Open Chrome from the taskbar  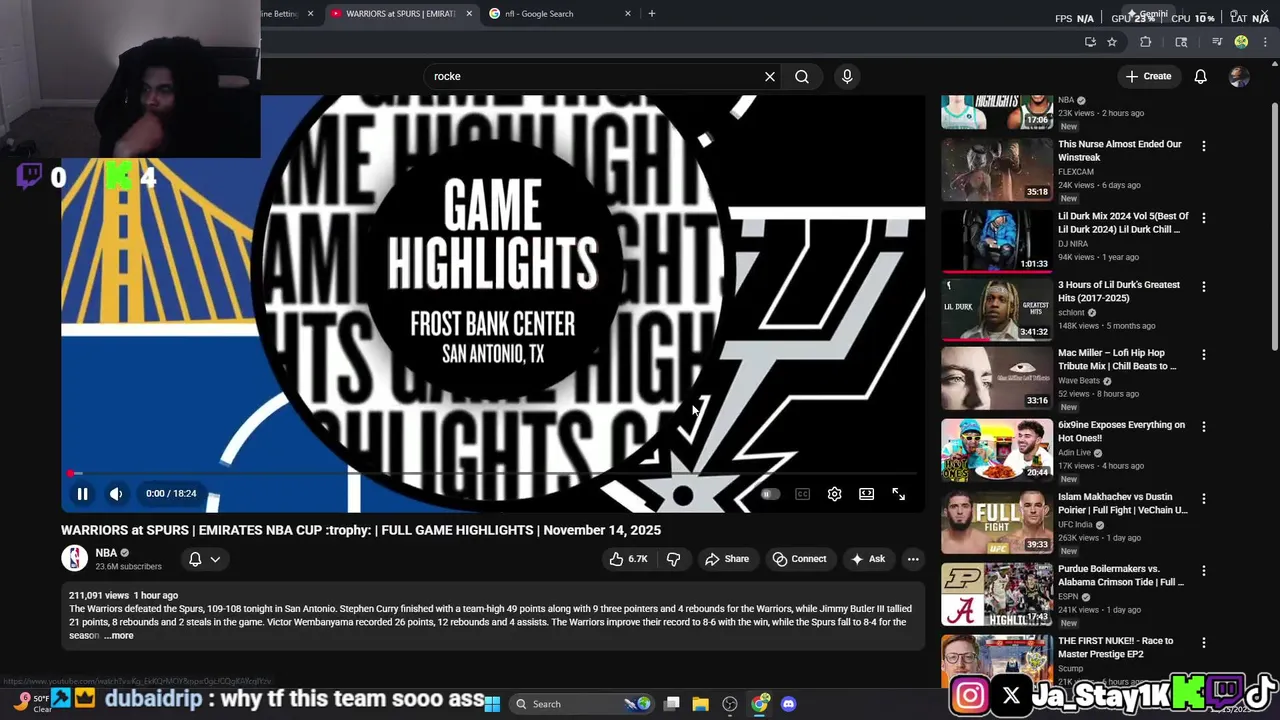point(760,704)
